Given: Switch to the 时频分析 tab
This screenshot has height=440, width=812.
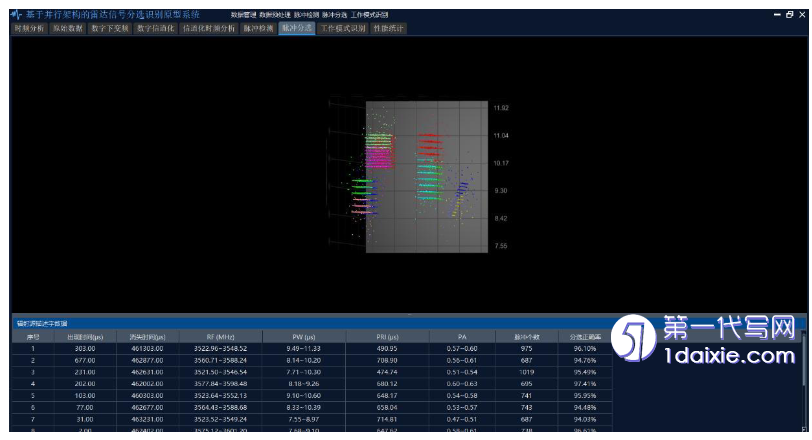Looking at the screenshot, I should point(29,28).
